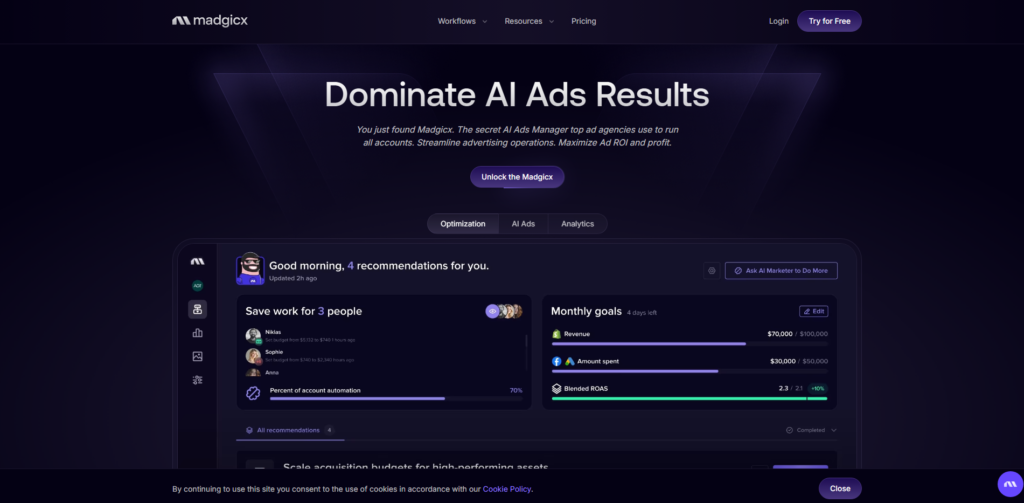This screenshot has width=1024, height=503.
Task: Click the $70,000 revenue value
Action: [x=782, y=334]
